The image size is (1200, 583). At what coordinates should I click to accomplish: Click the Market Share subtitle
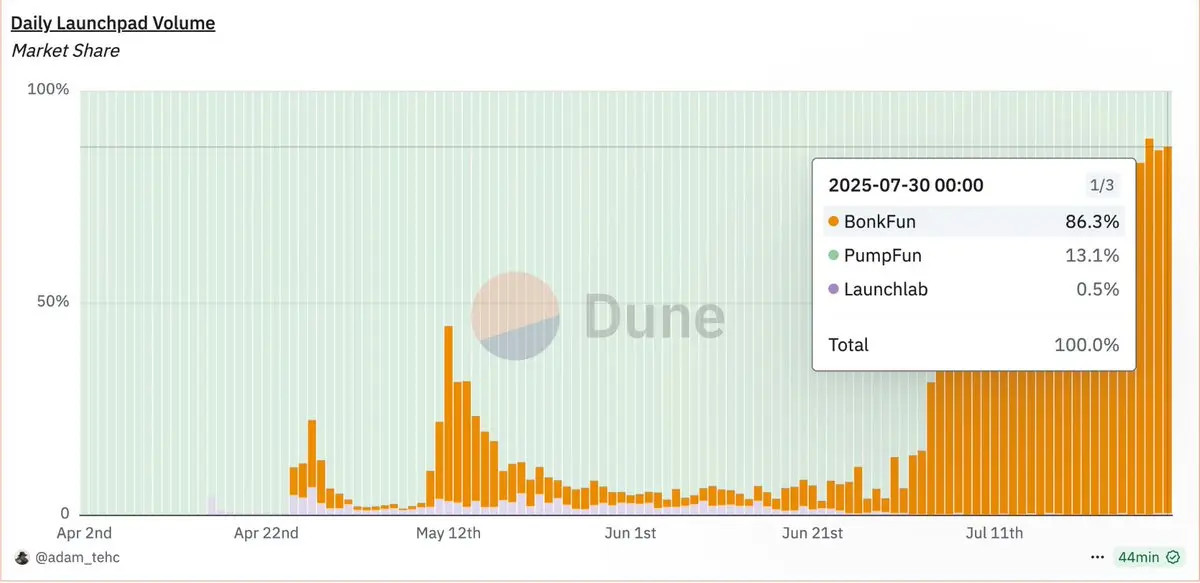click(65, 50)
